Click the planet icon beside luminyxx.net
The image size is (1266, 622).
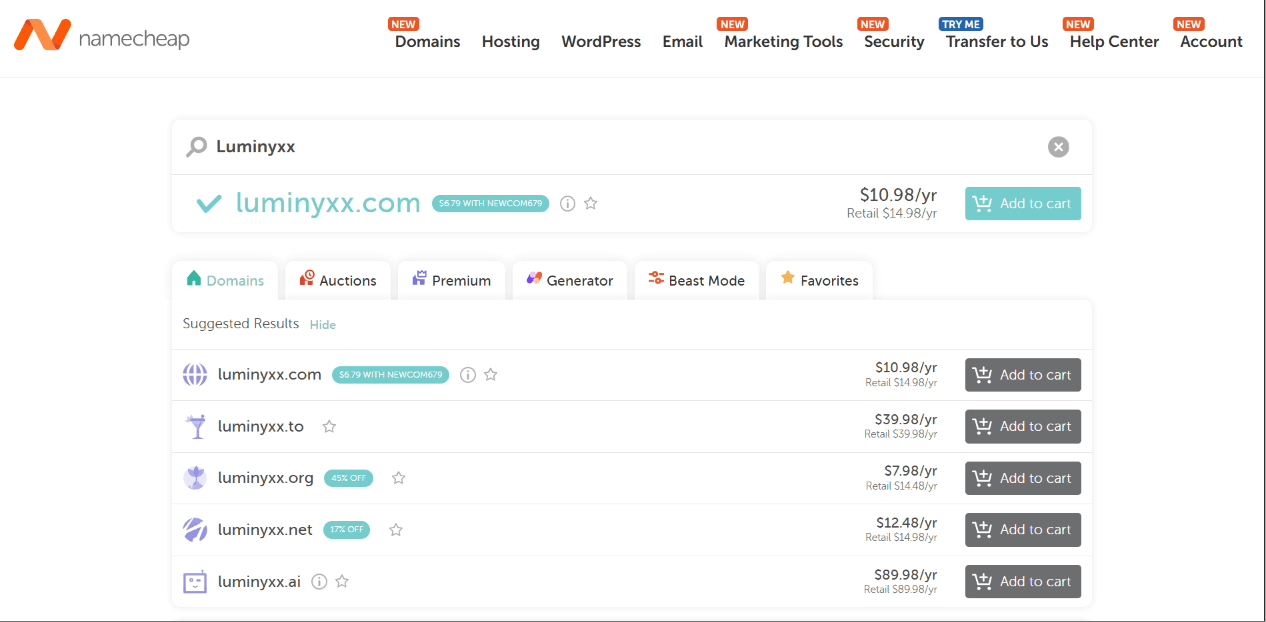[x=195, y=530]
